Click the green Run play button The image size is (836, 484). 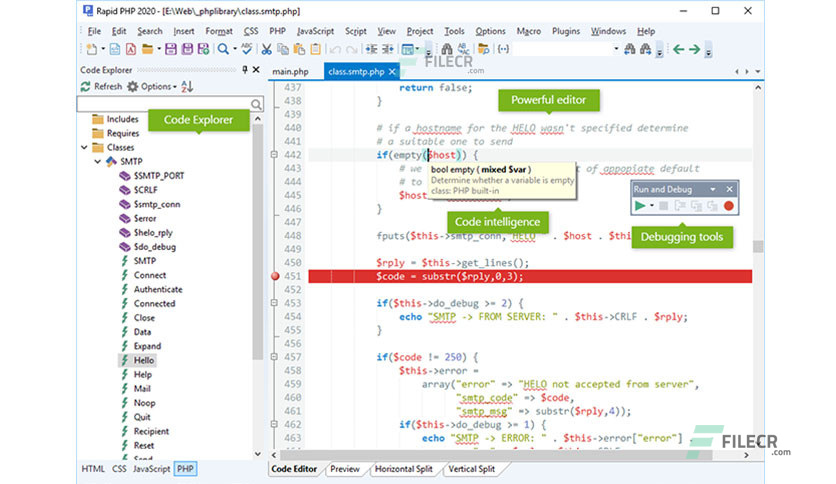(x=640, y=206)
